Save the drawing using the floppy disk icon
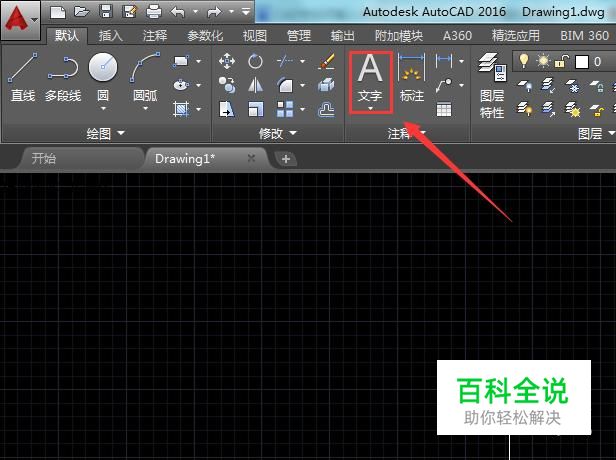This screenshot has width=616, height=460. [x=106, y=12]
